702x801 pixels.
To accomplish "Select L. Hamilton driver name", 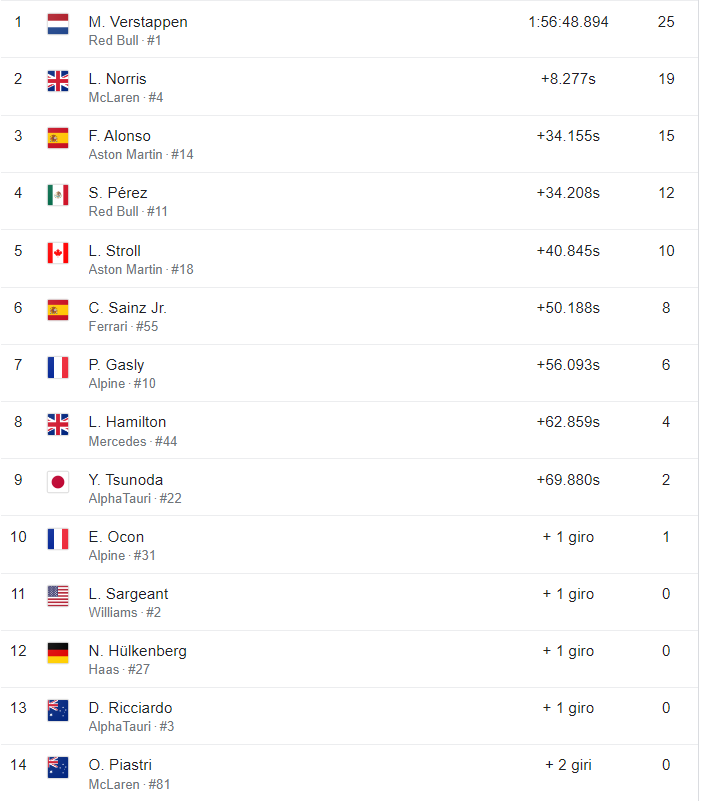I will pyautogui.click(x=127, y=422).
